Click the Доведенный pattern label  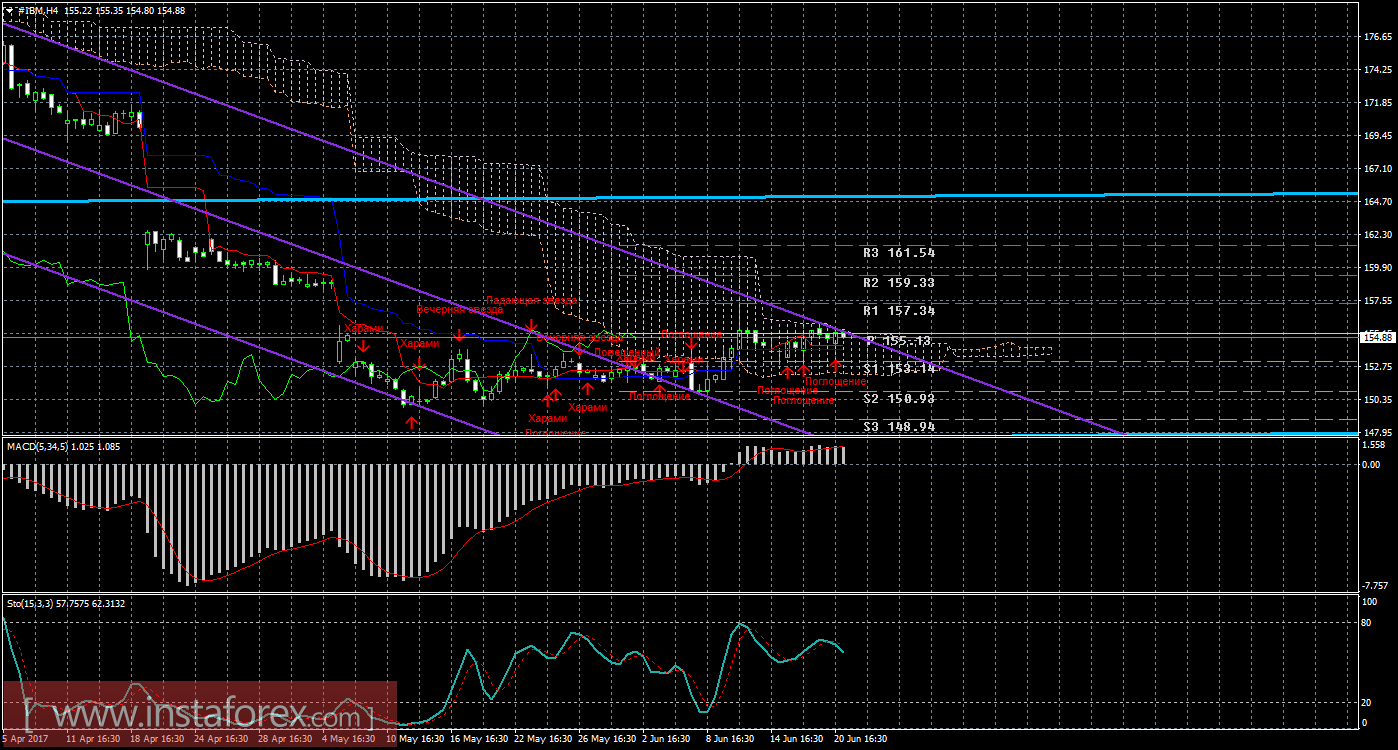point(627,354)
